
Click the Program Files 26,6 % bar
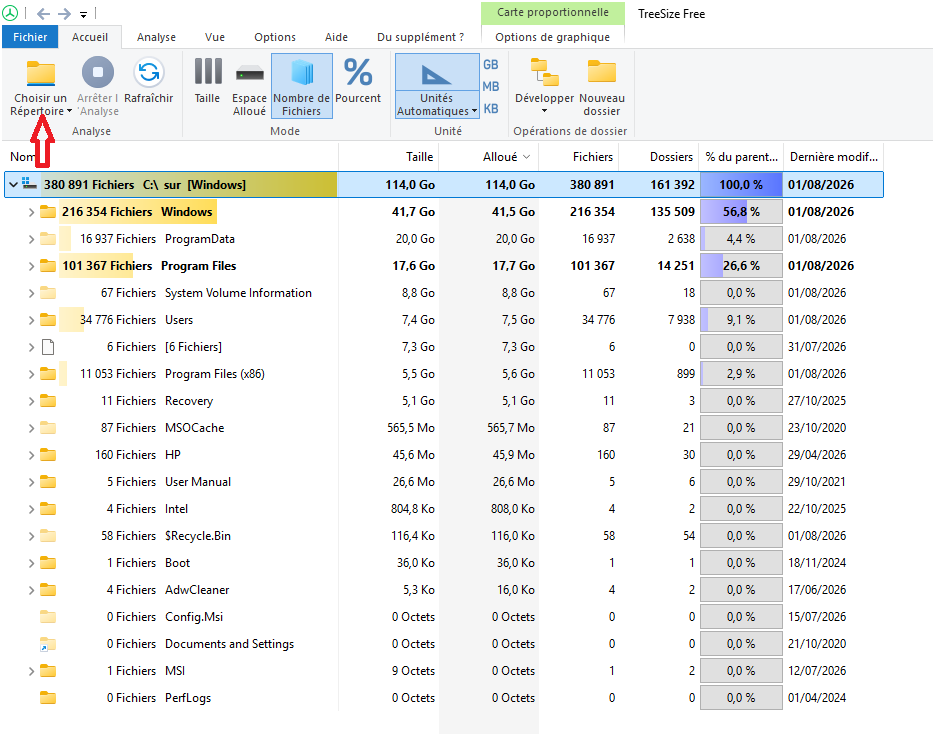pos(741,266)
